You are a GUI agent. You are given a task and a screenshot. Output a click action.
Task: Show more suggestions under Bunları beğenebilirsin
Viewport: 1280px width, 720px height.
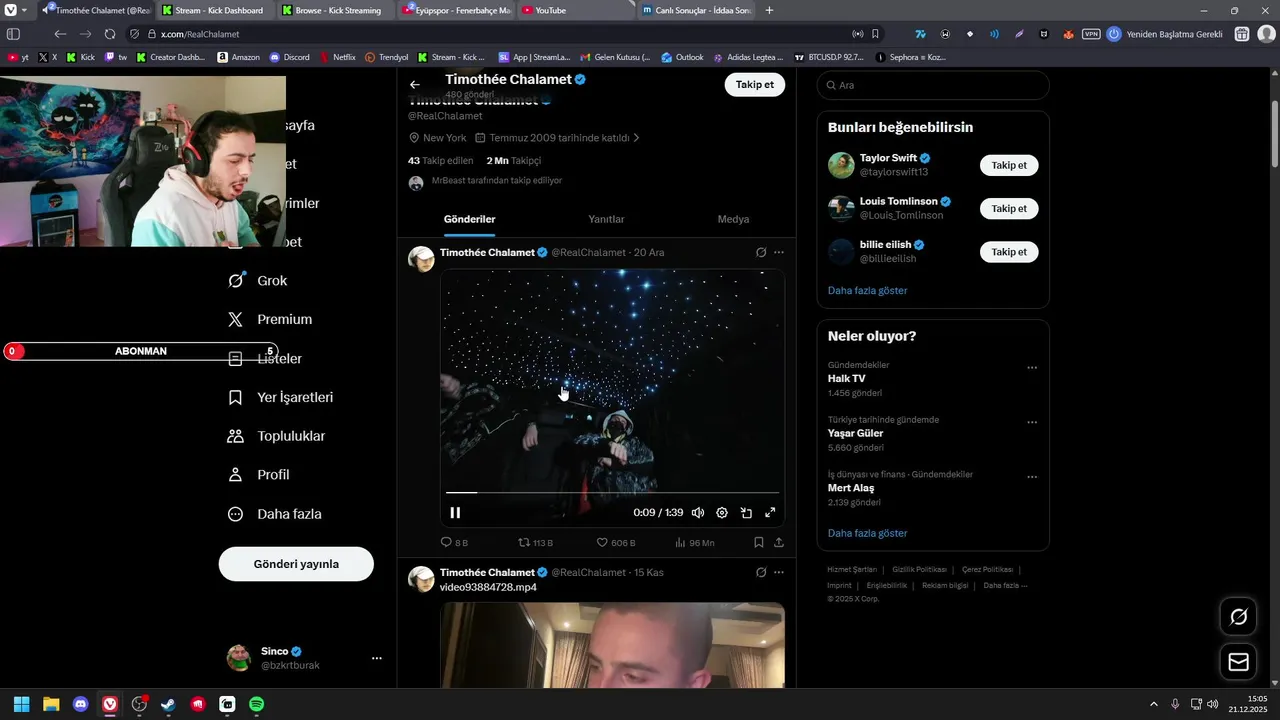[868, 290]
